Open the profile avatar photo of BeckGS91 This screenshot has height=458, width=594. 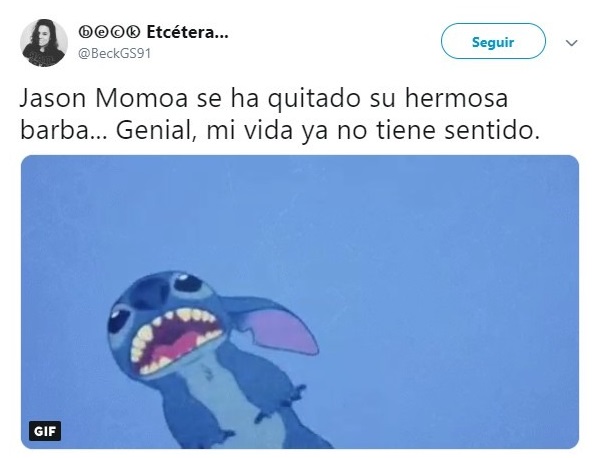click(44, 43)
